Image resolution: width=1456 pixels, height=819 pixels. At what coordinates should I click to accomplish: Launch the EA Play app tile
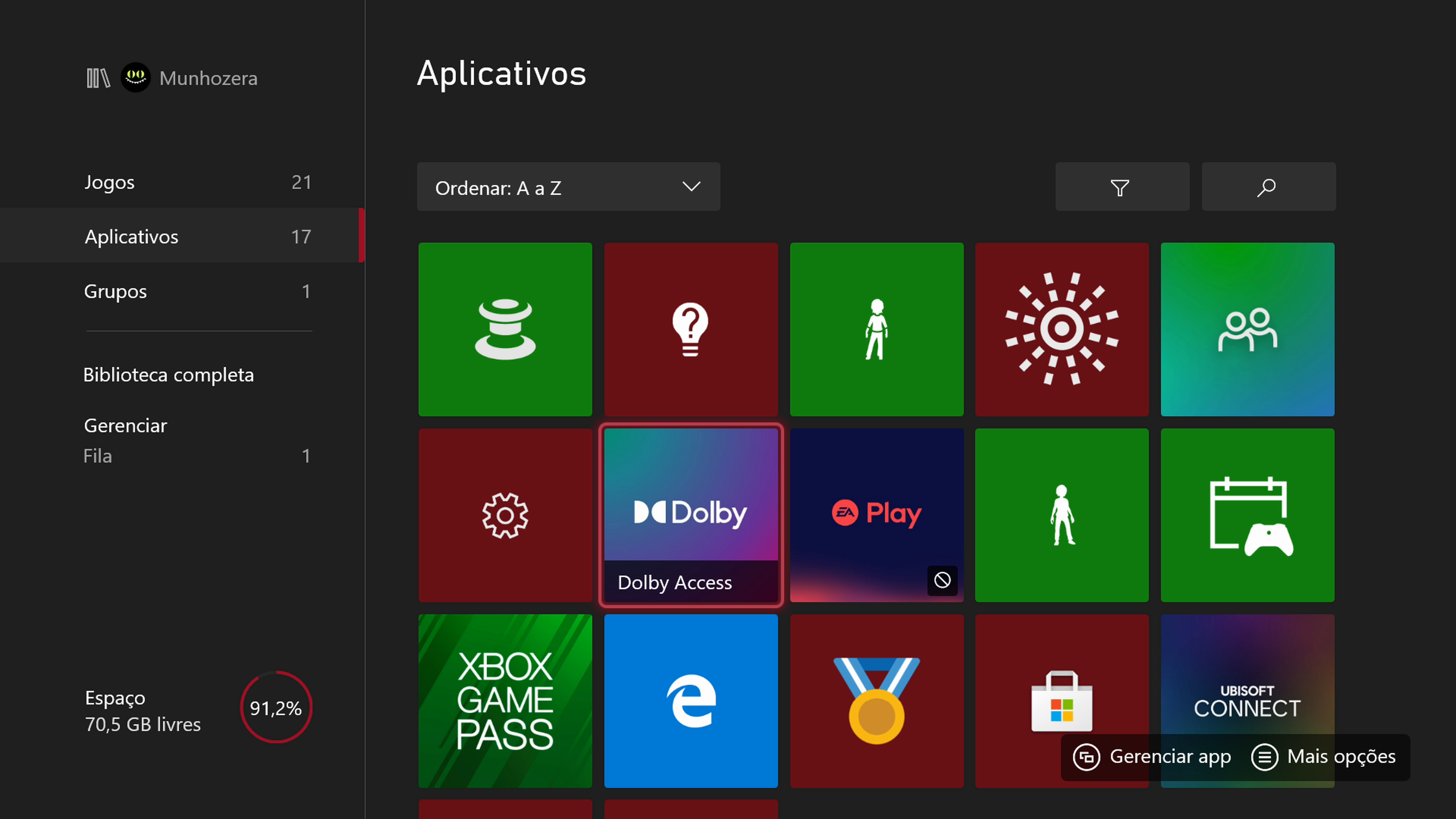[876, 515]
